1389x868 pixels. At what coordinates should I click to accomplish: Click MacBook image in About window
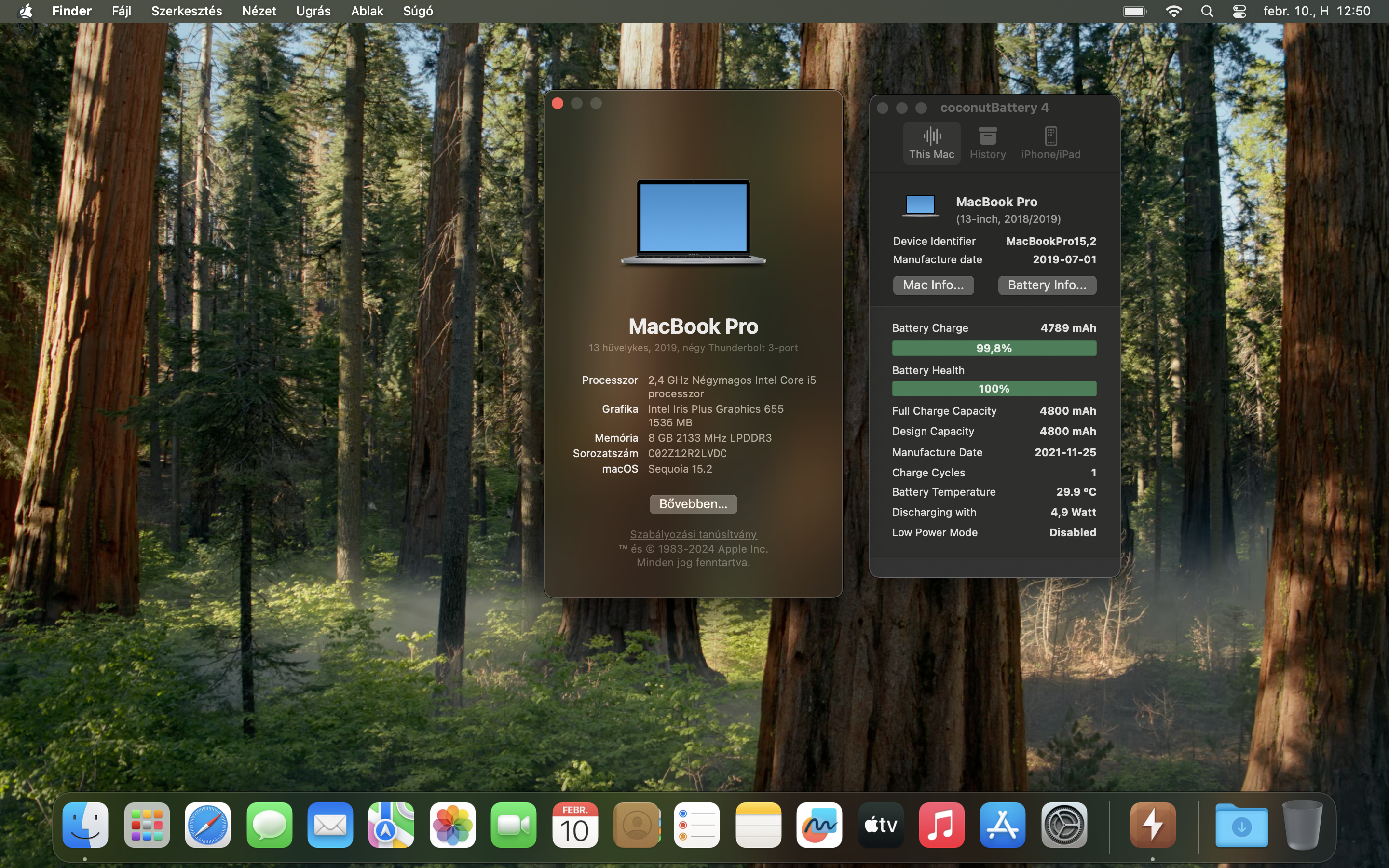tap(693, 222)
